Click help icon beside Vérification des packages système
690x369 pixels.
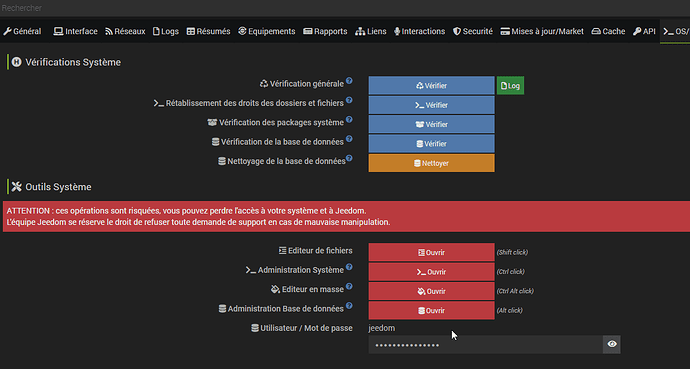tap(349, 120)
